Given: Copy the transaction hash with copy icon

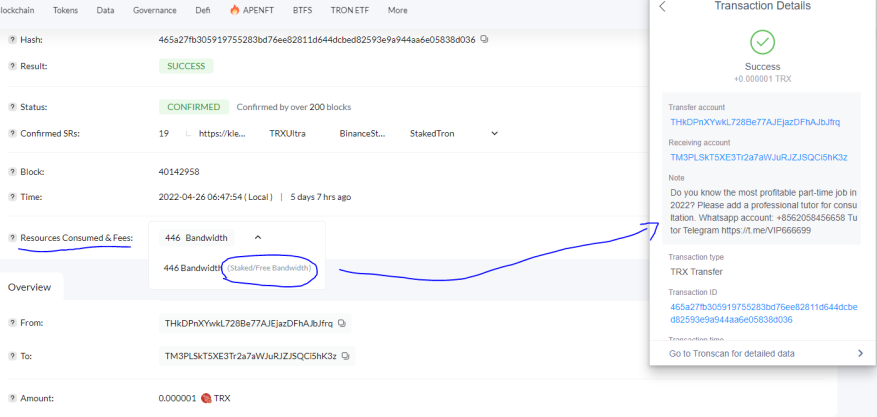Looking at the screenshot, I should 484,40.
